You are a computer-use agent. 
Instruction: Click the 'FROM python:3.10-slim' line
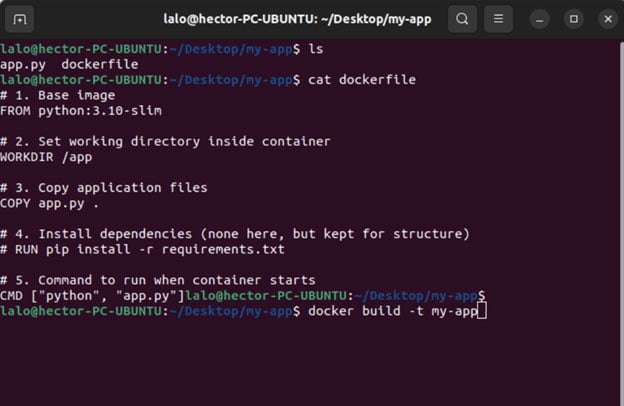click(81, 111)
